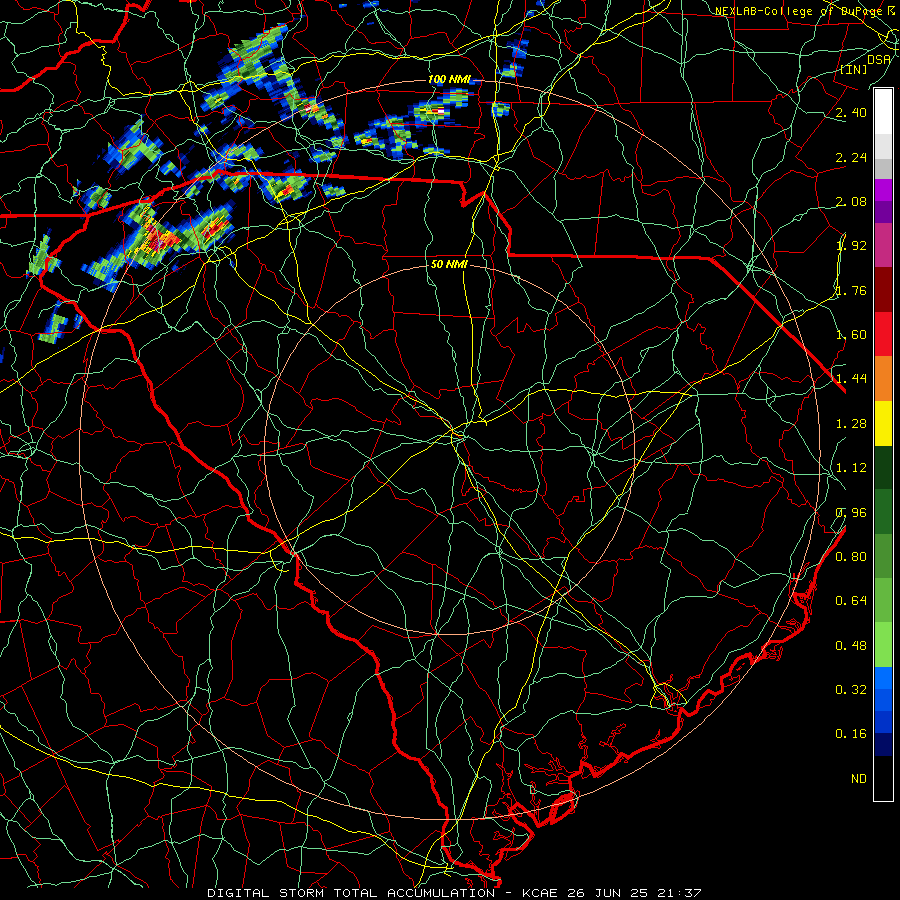Click the dark green 1.12 inch legend swatch
The image size is (900, 900).
pos(883,467)
